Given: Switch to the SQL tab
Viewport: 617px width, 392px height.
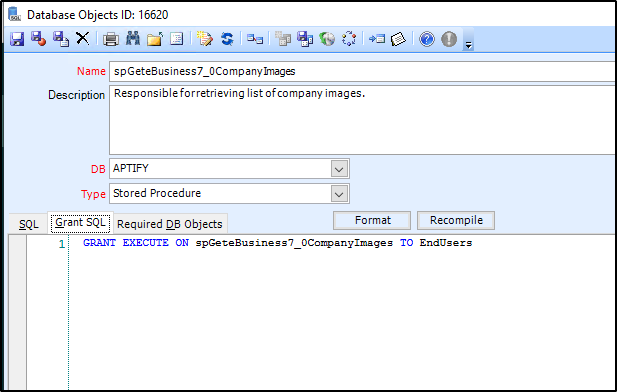Looking at the screenshot, I should (29, 224).
